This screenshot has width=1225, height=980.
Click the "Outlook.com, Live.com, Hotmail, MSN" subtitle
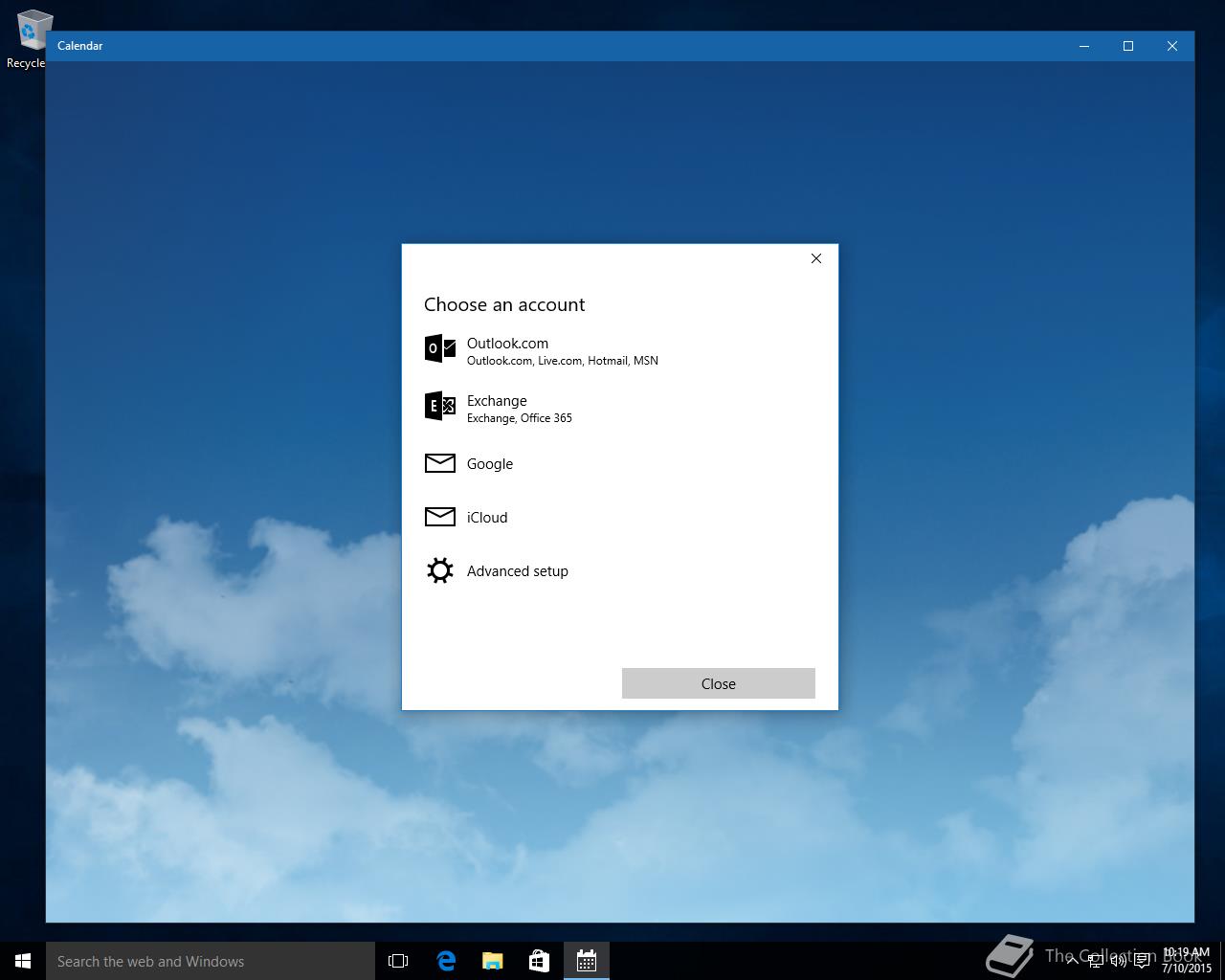(x=563, y=361)
